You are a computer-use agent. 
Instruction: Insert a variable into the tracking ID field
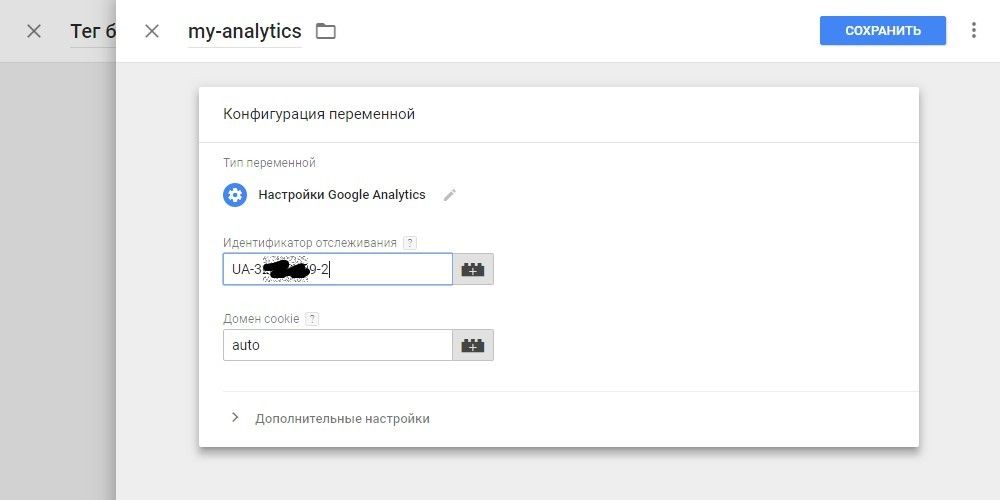click(x=473, y=269)
